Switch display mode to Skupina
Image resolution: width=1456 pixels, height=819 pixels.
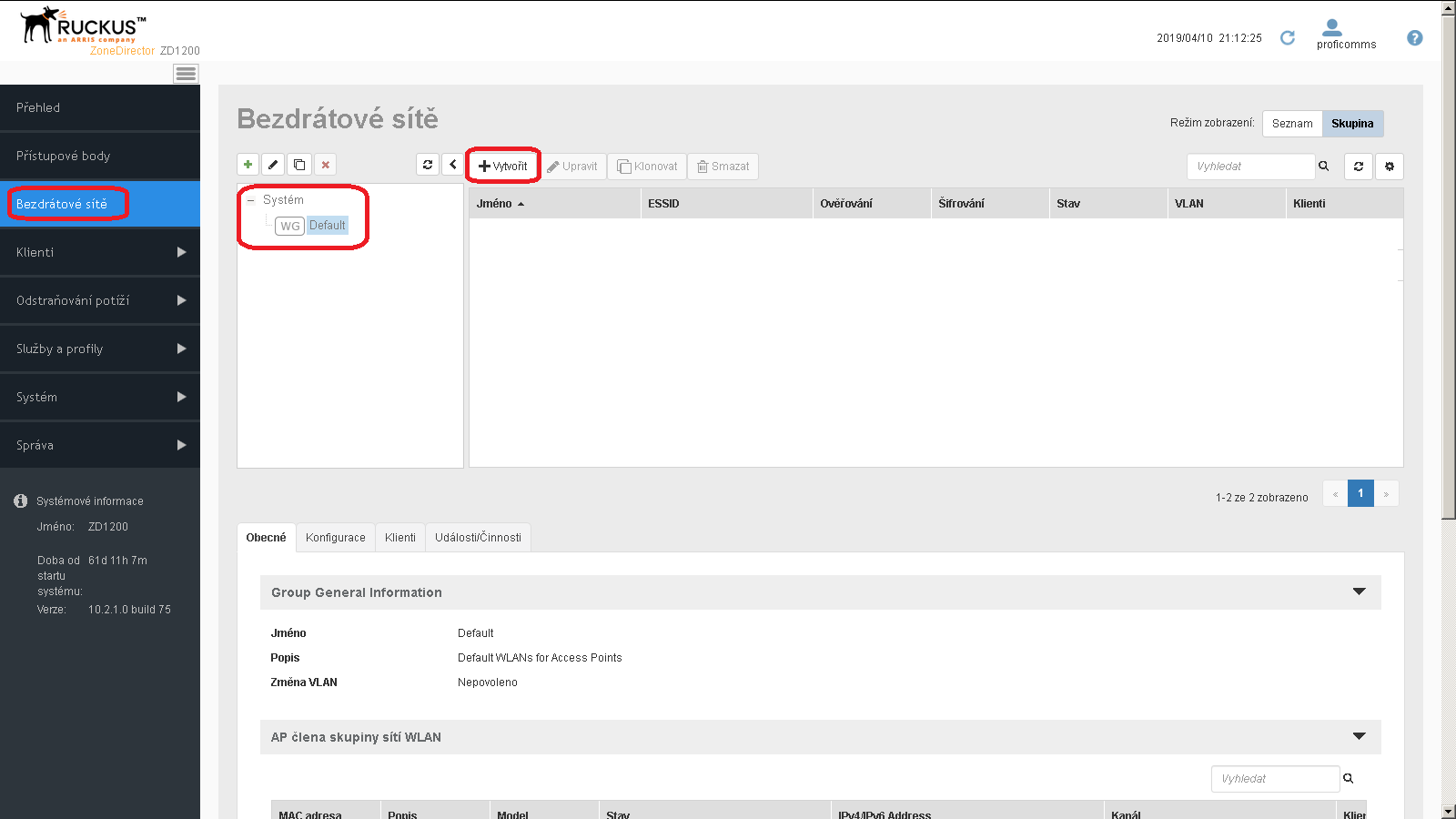[1352, 124]
